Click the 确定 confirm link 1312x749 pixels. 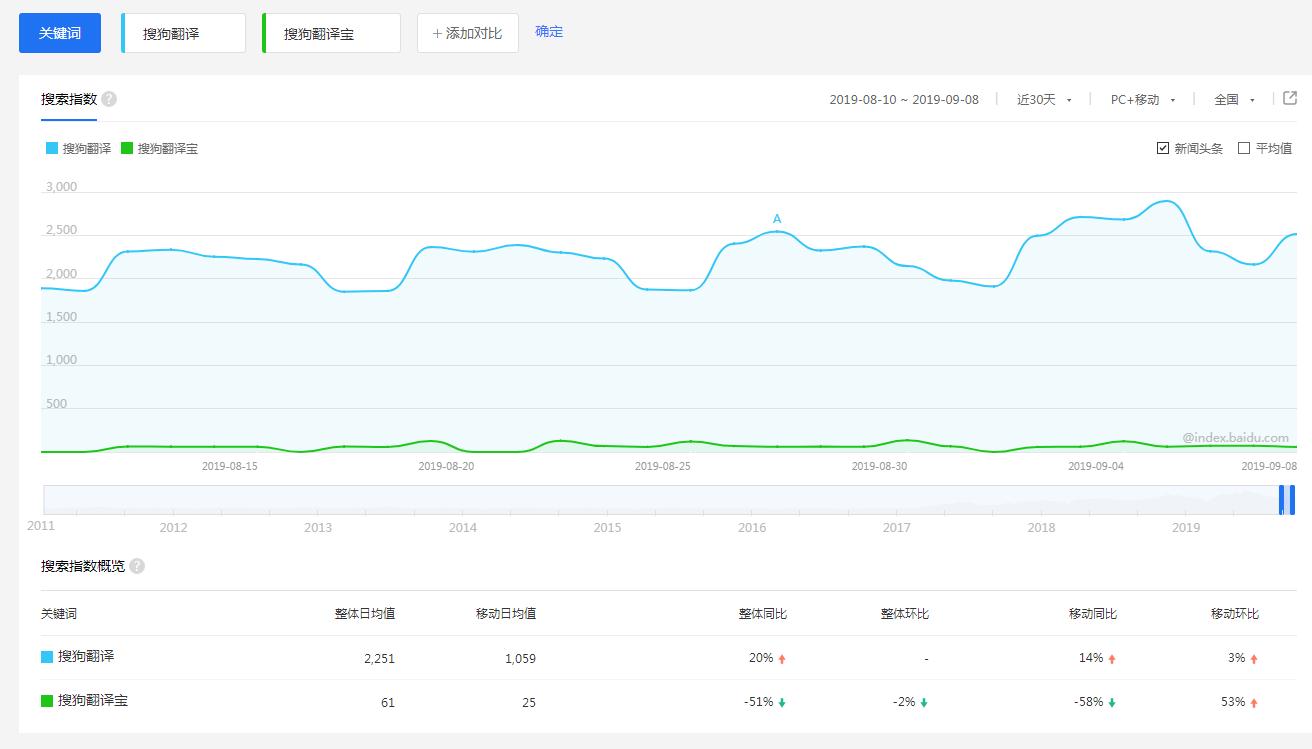pos(549,32)
